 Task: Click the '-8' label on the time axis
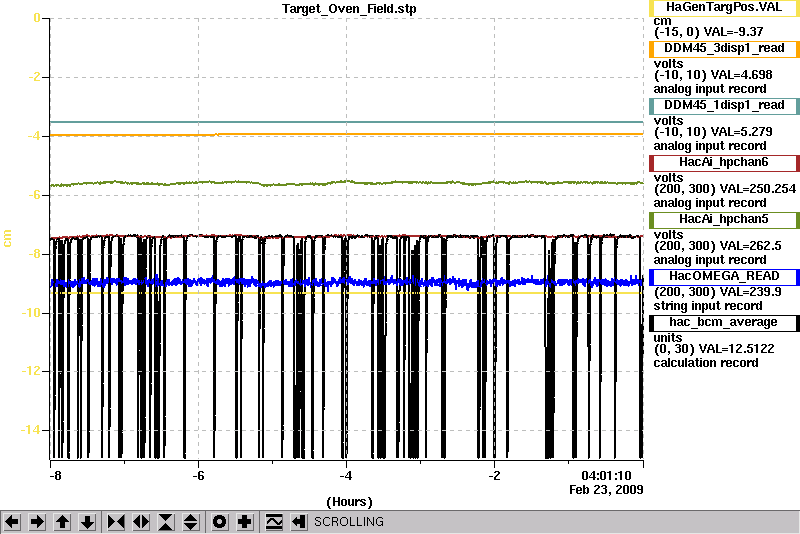tap(55, 476)
